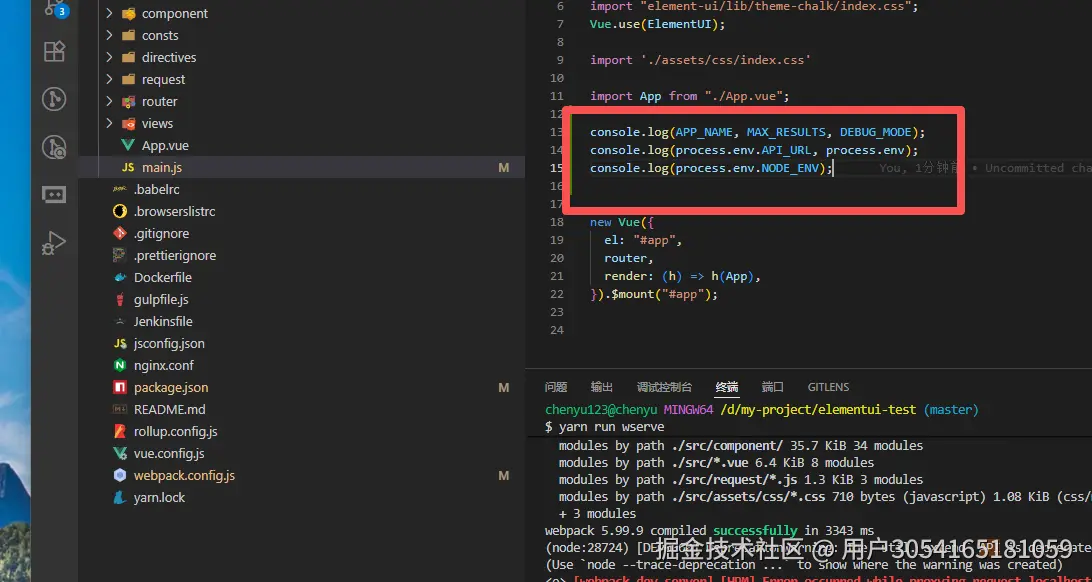Click the Vue icon beside App.vue

click(x=127, y=146)
